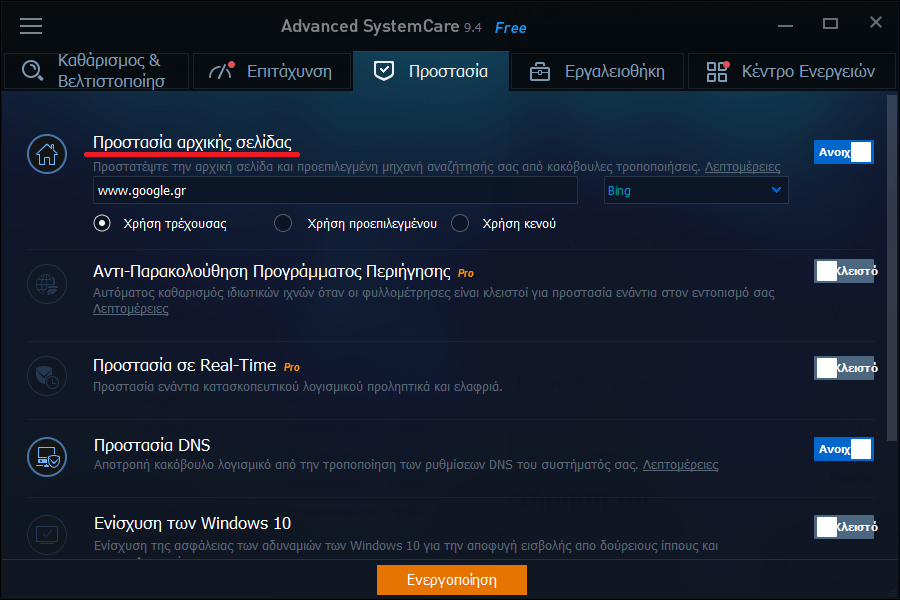
Task: Click the monitor icon for Windows 10 reinforcement
Action: click(47, 535)
